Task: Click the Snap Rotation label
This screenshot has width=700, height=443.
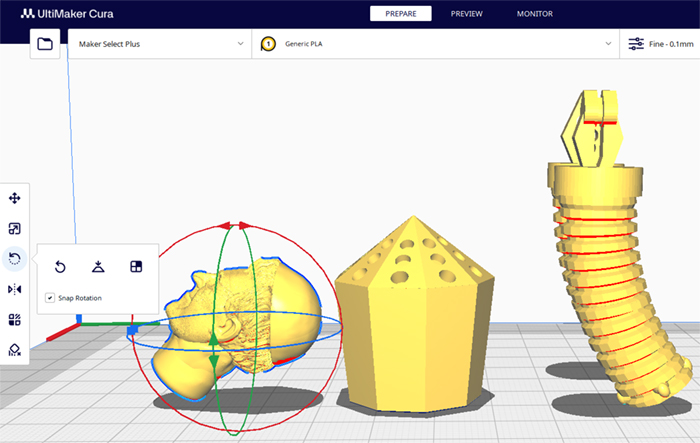Action: pos(80,298)
